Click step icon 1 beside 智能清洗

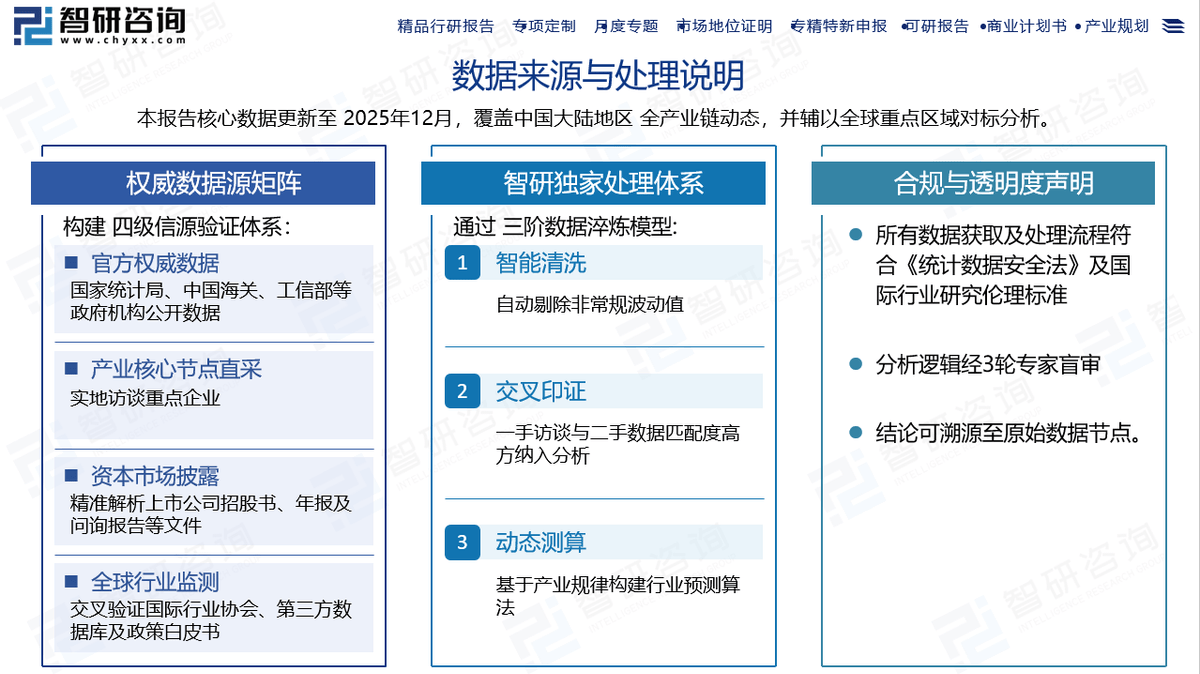[x=461, y=262]
